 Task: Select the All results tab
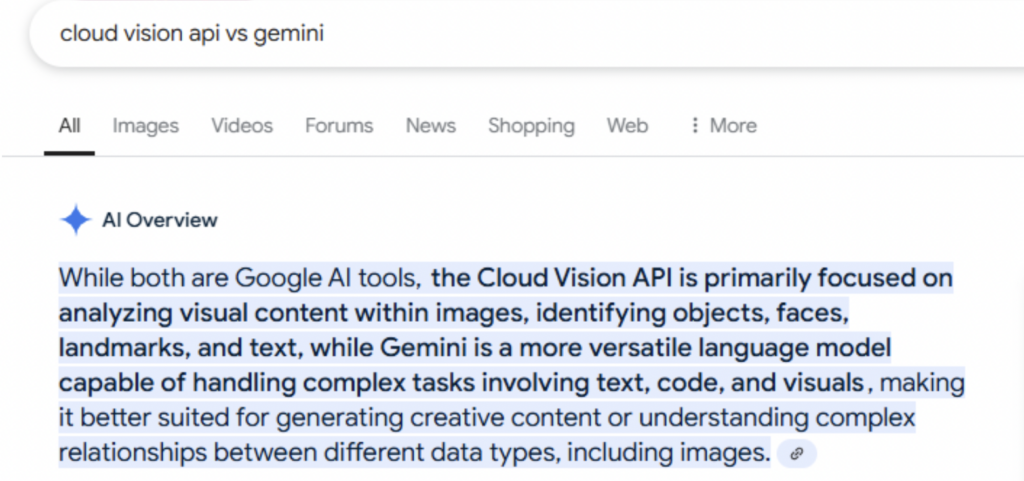click(x=69, y=126)
